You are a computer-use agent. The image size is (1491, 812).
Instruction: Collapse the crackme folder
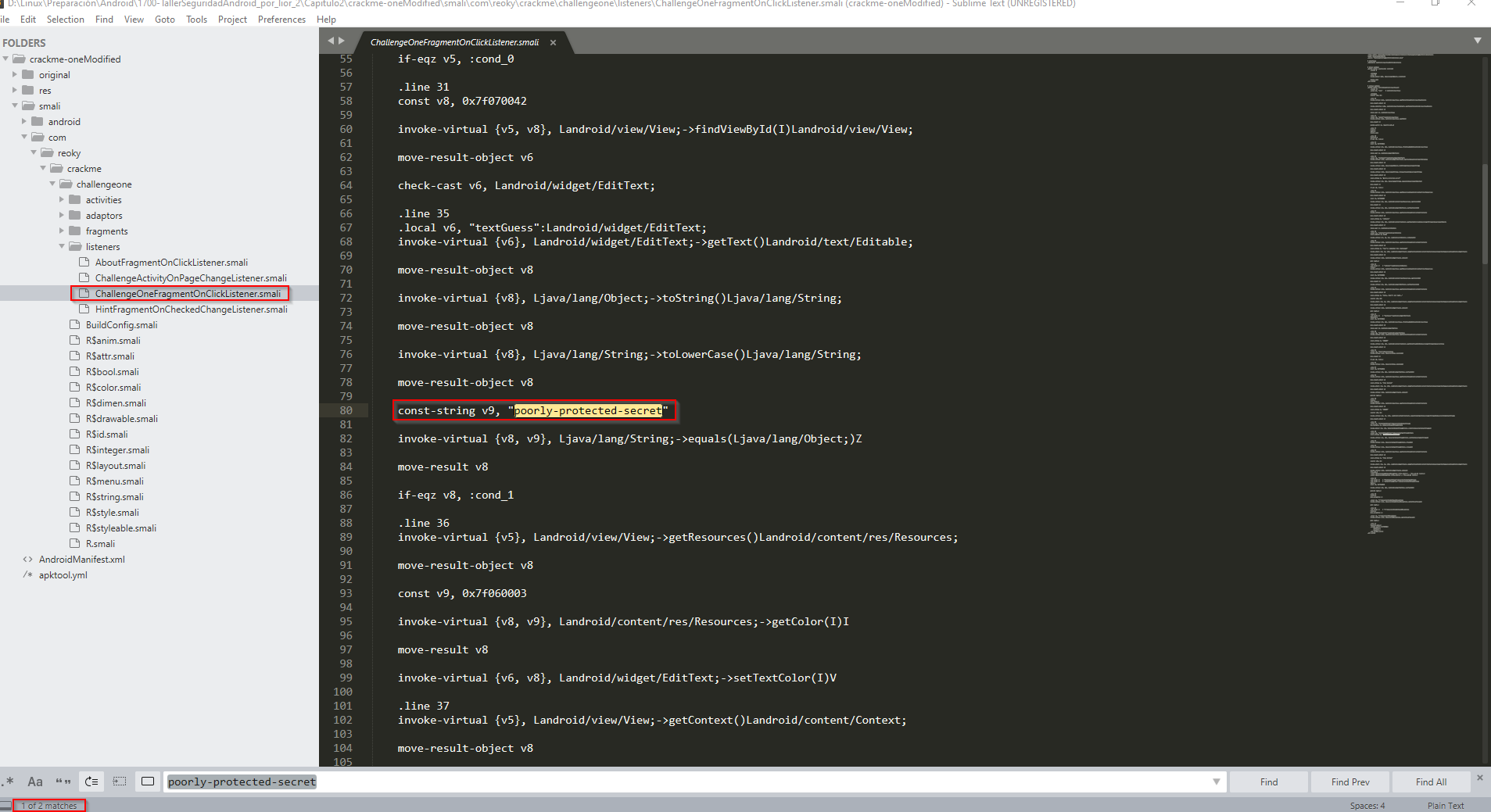click(x=43, y=168)
